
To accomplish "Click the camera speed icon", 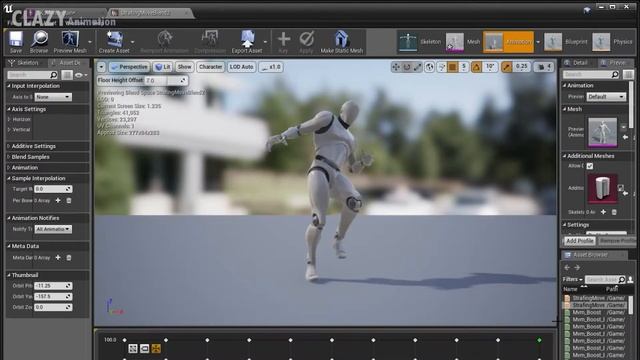I will click(x=541, y=67).
